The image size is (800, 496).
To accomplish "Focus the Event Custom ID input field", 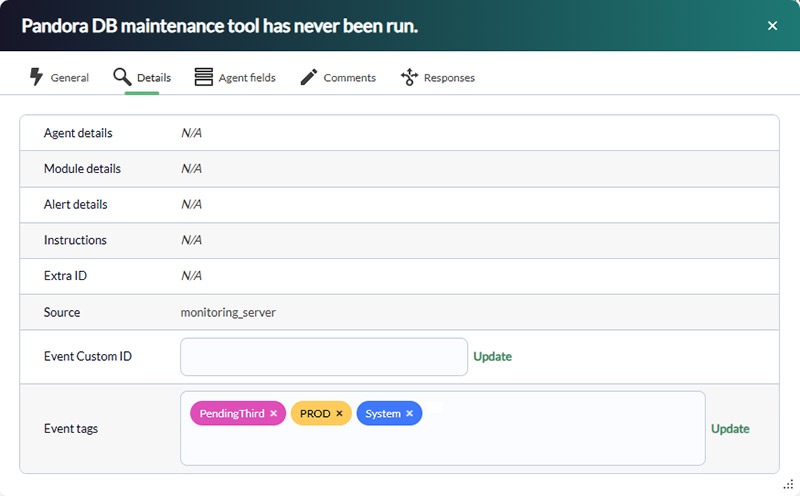I will click(x=324, y=357).
